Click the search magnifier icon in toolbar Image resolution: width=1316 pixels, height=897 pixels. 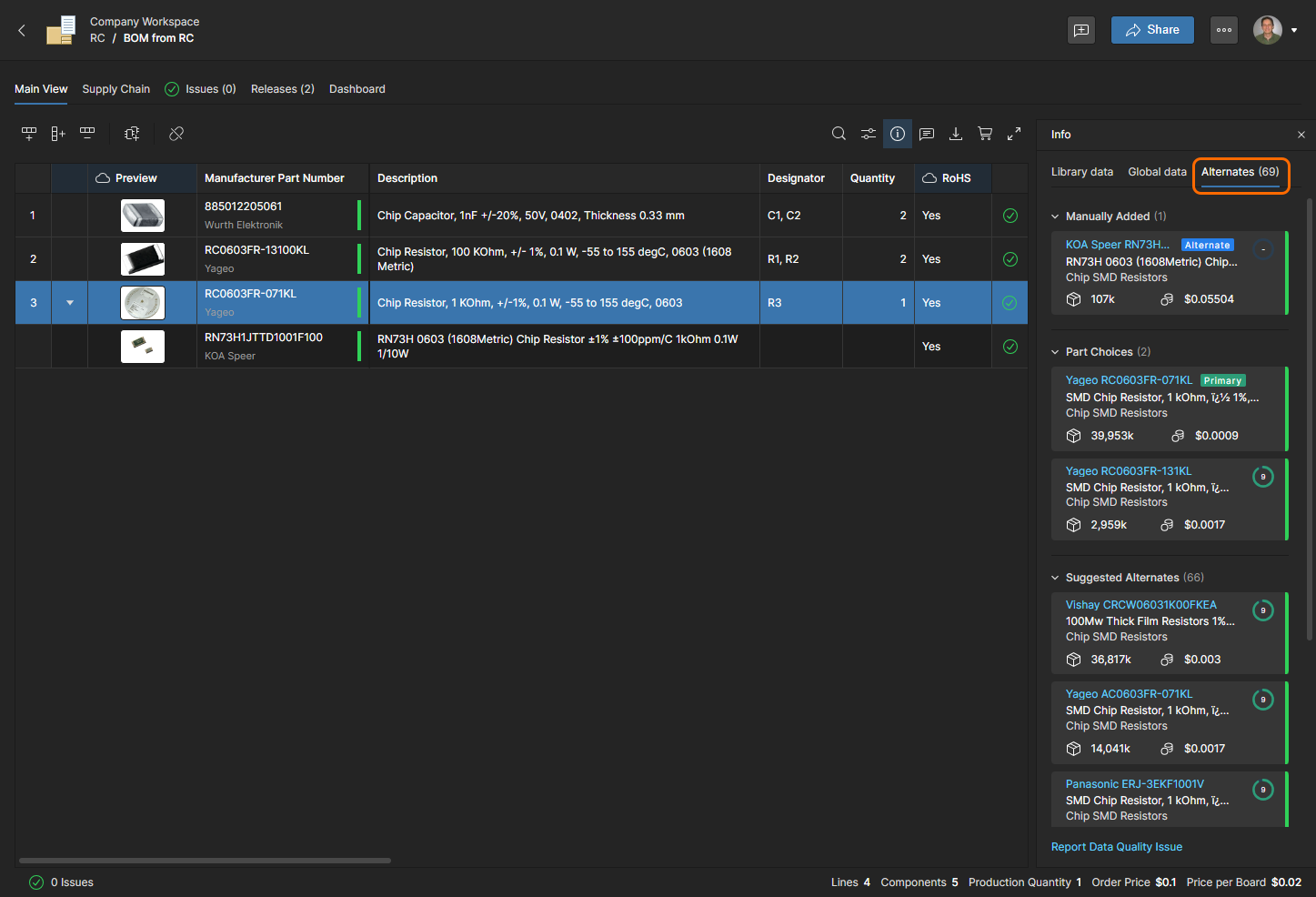[x=839, y=134]
